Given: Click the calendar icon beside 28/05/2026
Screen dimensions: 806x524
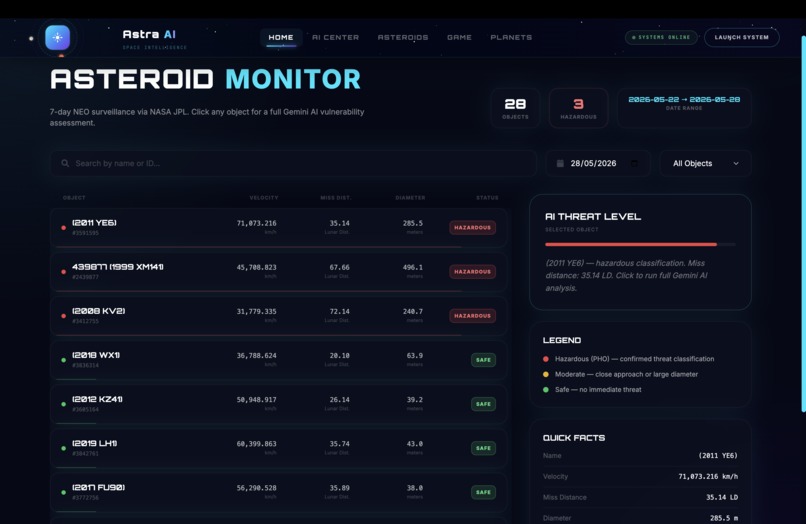Looking at the screenshot, I should (560, 163).
